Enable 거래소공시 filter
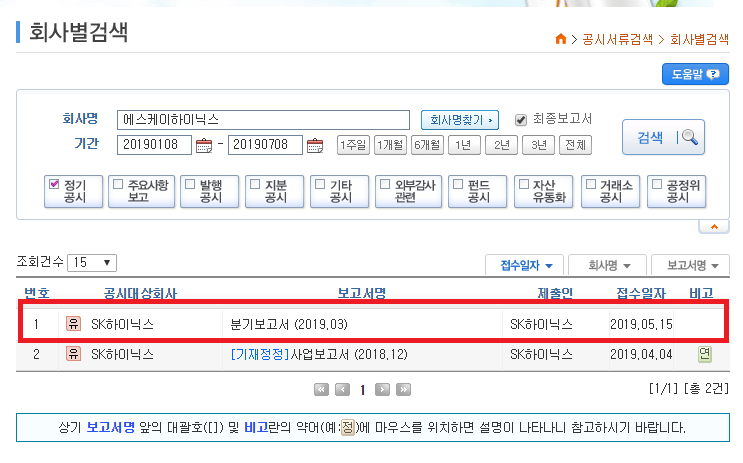 click(x=591, y=184)
